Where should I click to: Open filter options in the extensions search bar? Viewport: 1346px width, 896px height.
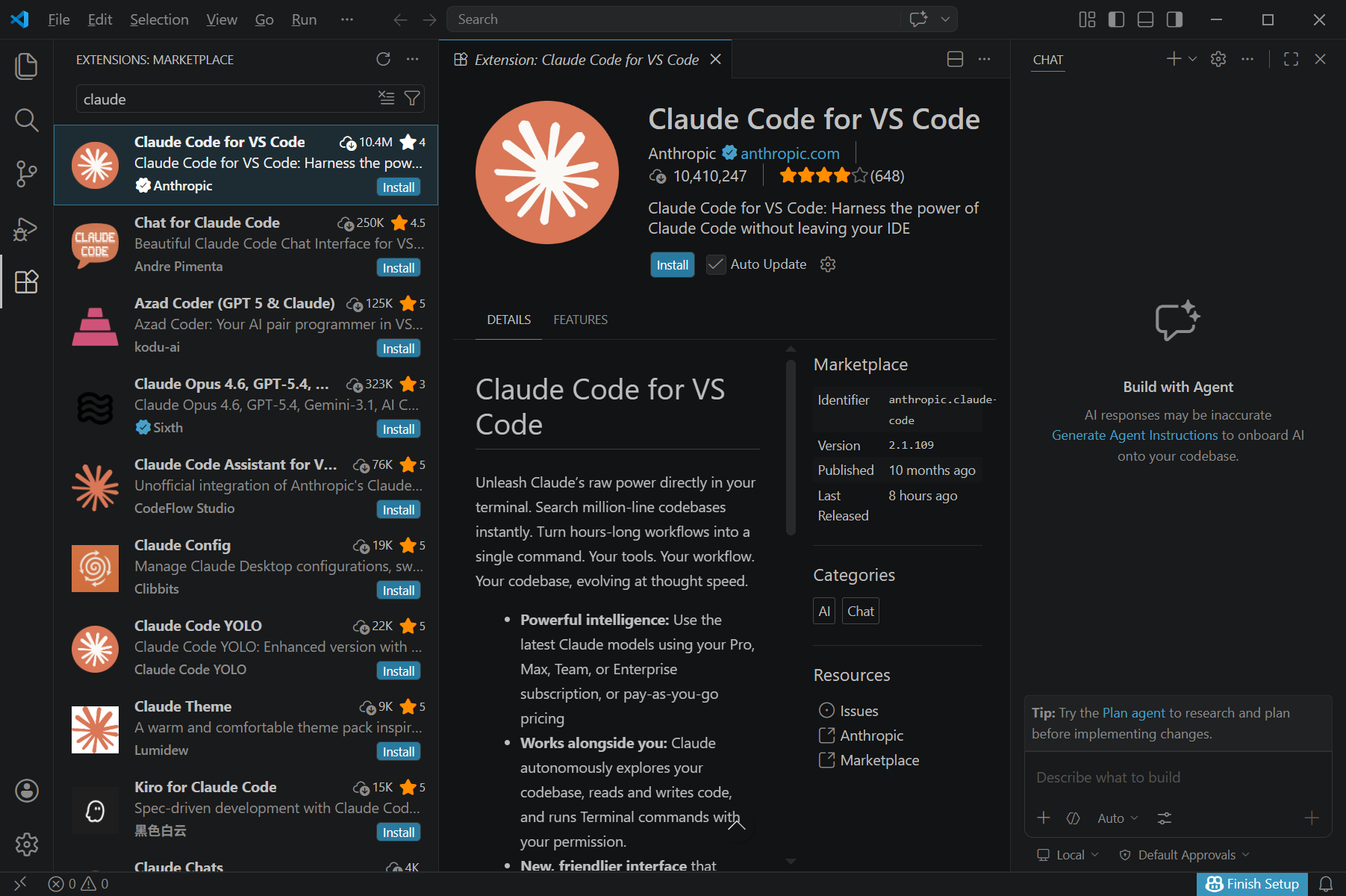[x=411, y=98]
